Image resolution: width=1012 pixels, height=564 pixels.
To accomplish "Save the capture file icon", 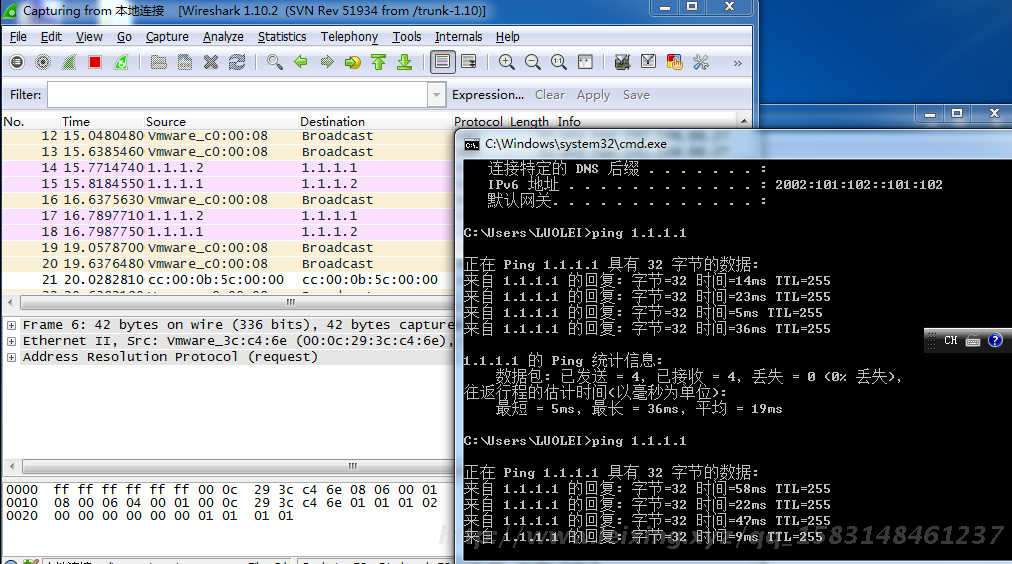I will 185,62.
